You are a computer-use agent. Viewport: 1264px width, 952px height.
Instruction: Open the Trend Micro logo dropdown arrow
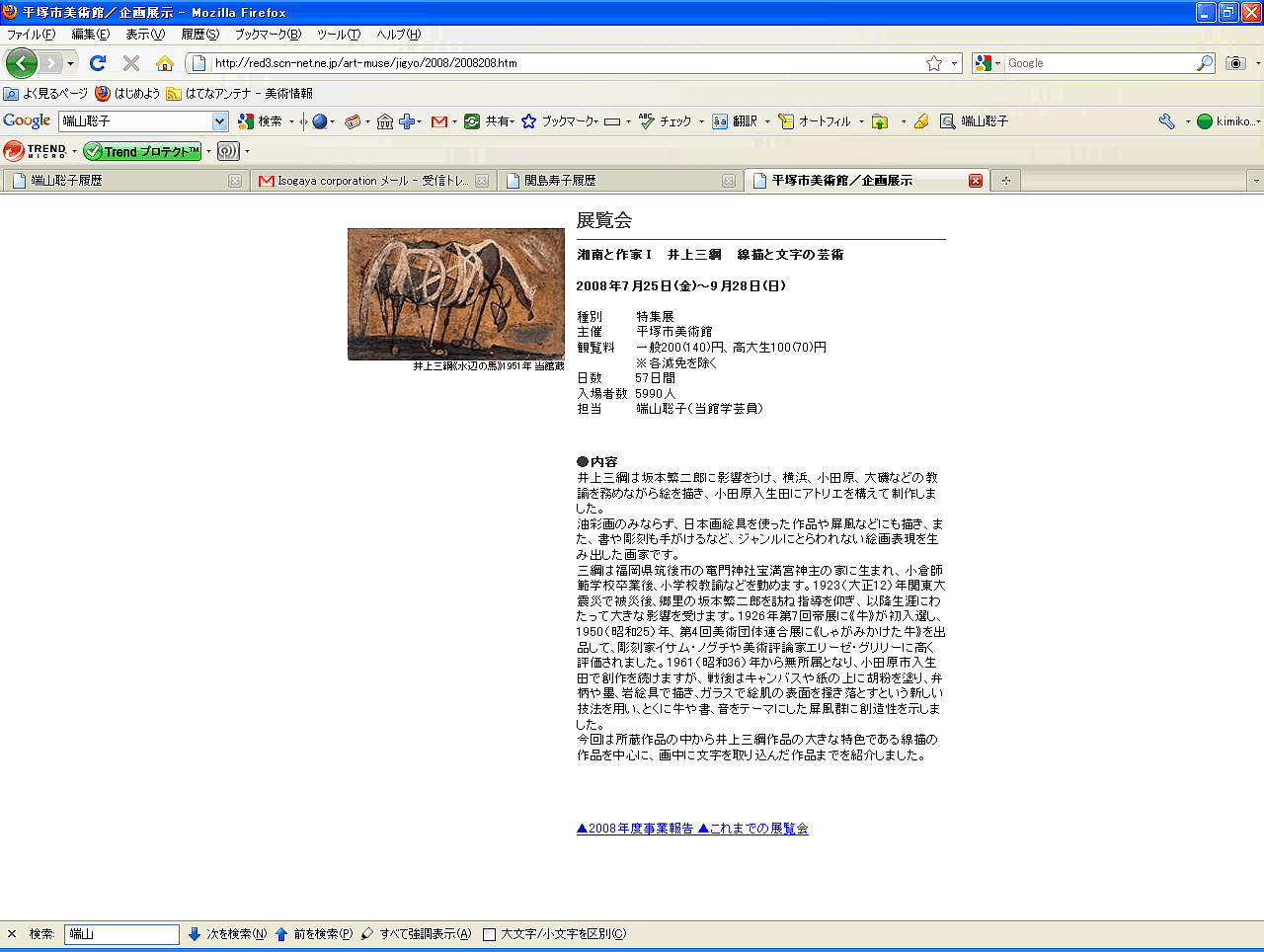point(74,151)
